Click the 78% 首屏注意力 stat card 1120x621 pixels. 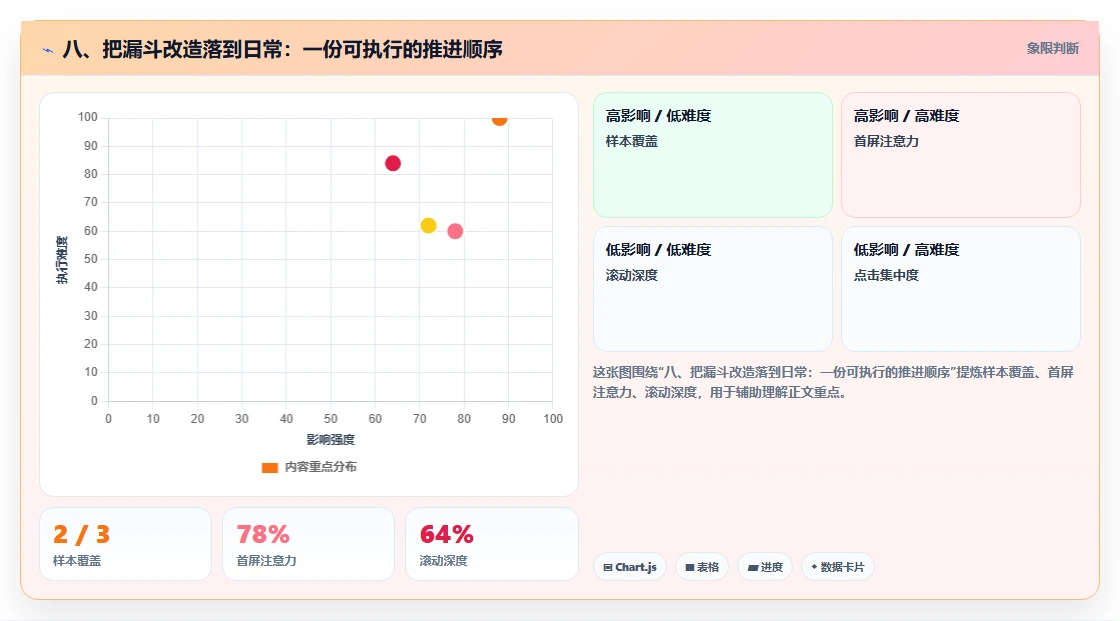(x=309, y=544)
